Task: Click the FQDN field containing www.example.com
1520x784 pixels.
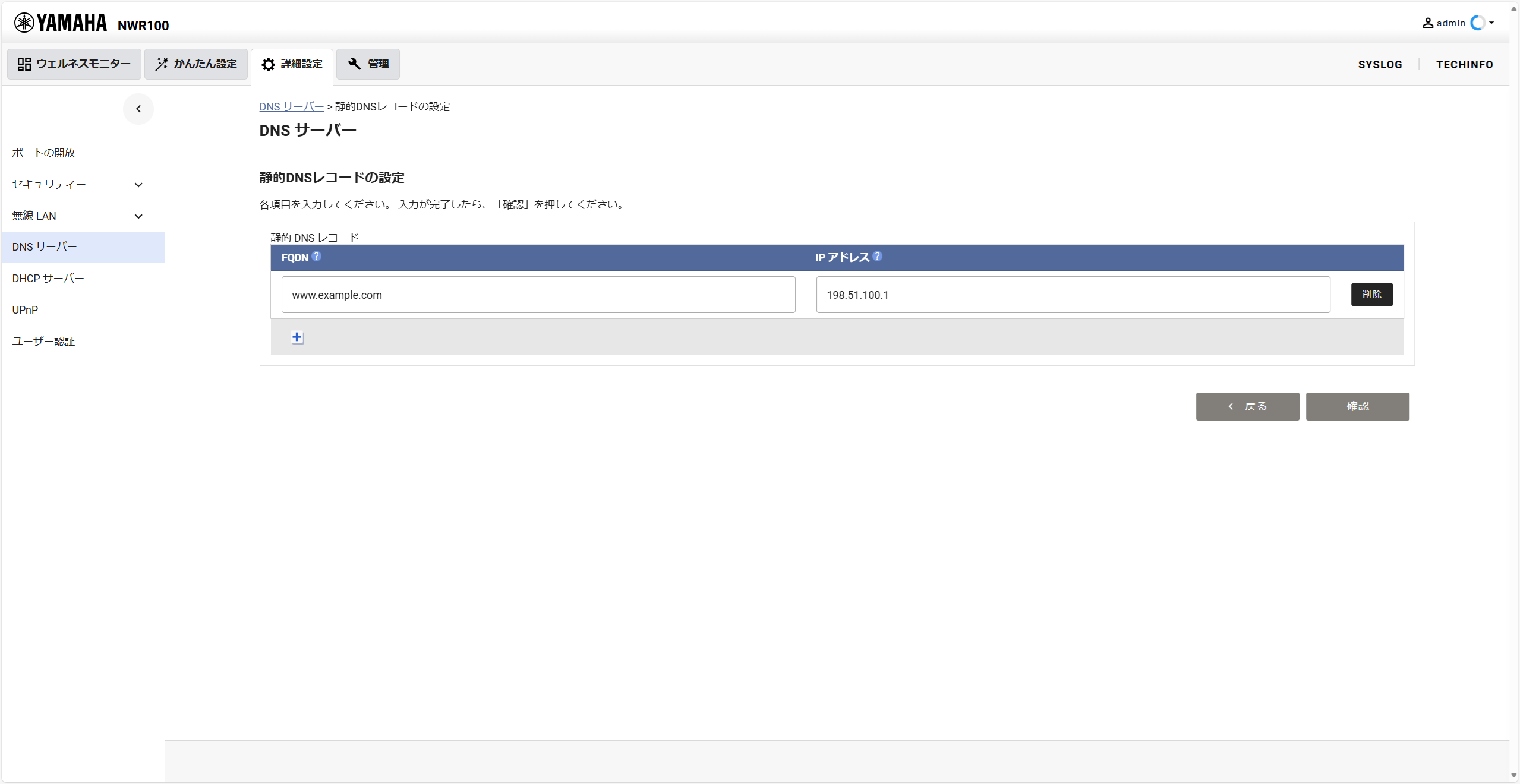Action: tap(538, 295)
